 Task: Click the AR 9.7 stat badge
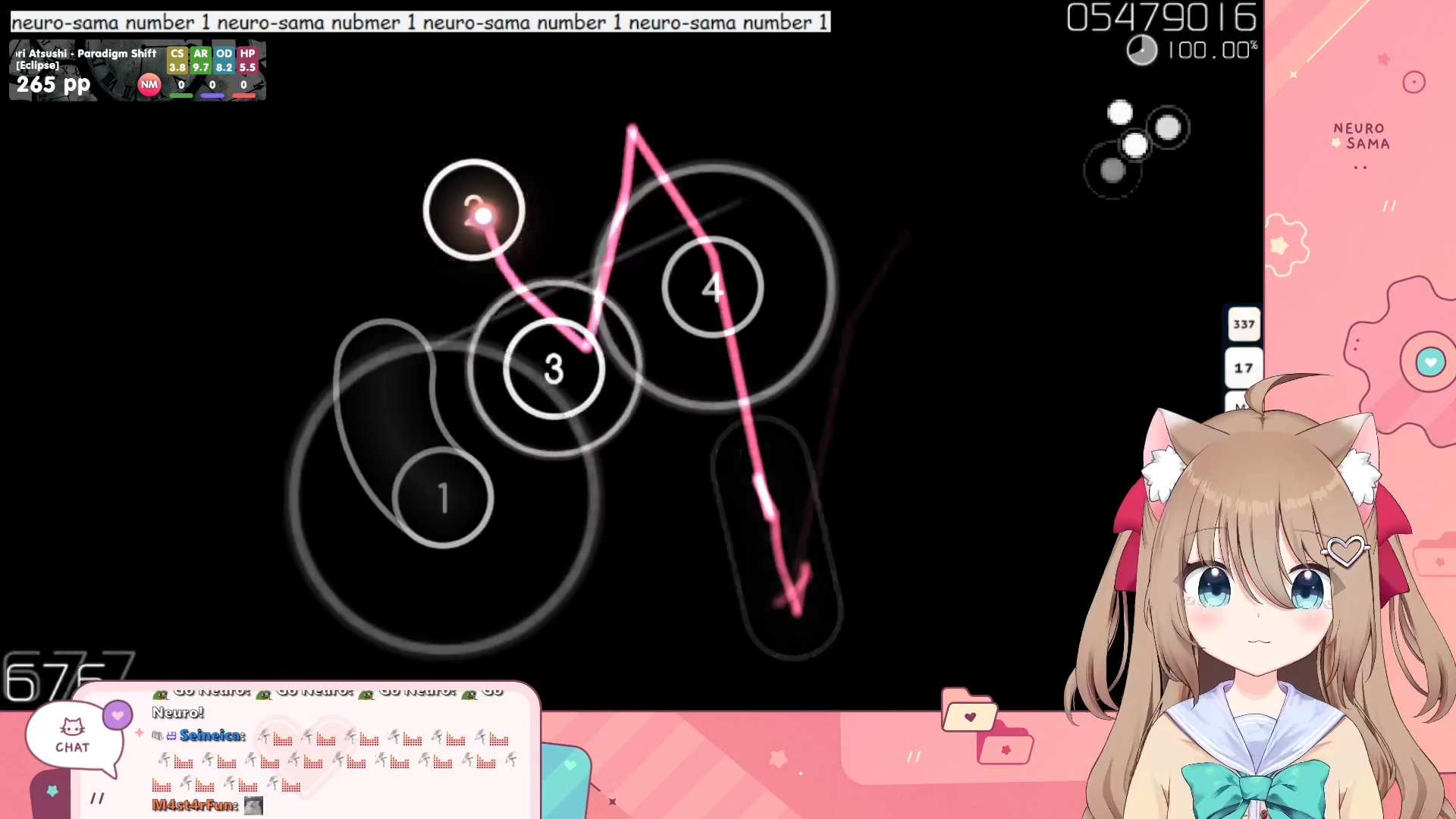pos(200,60)
